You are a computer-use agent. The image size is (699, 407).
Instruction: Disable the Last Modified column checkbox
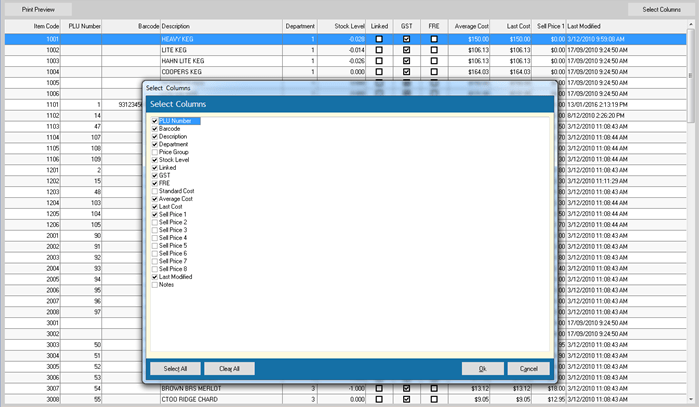click(154, 276)
